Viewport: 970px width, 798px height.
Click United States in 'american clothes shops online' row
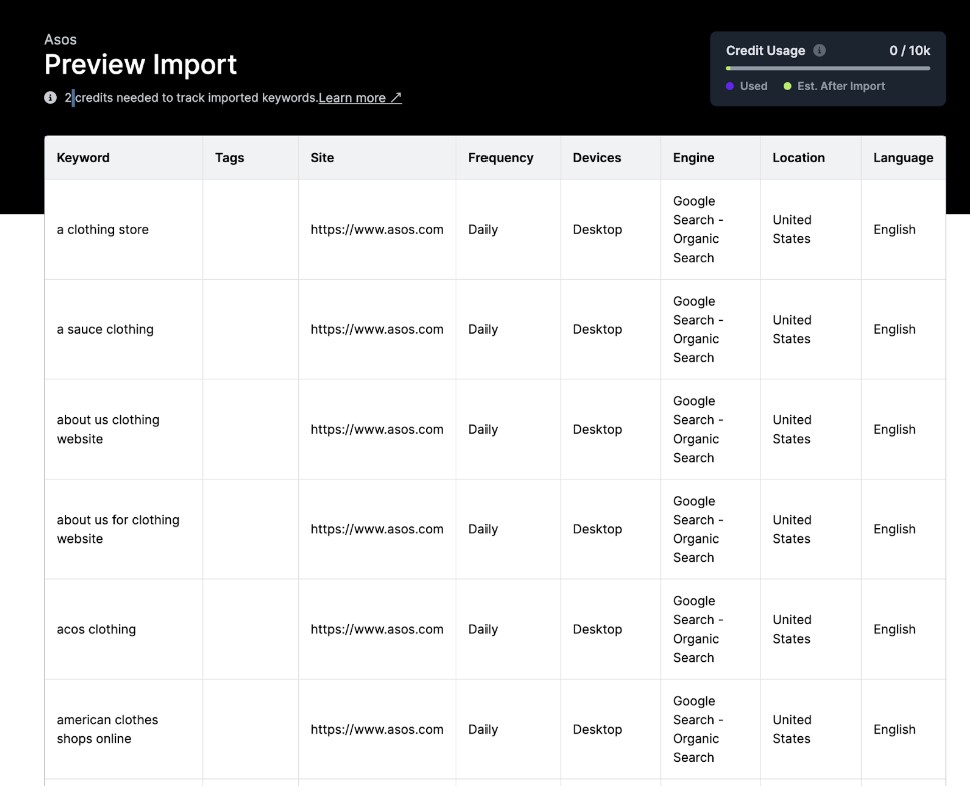pyautogui.click(x=792, y=729)
